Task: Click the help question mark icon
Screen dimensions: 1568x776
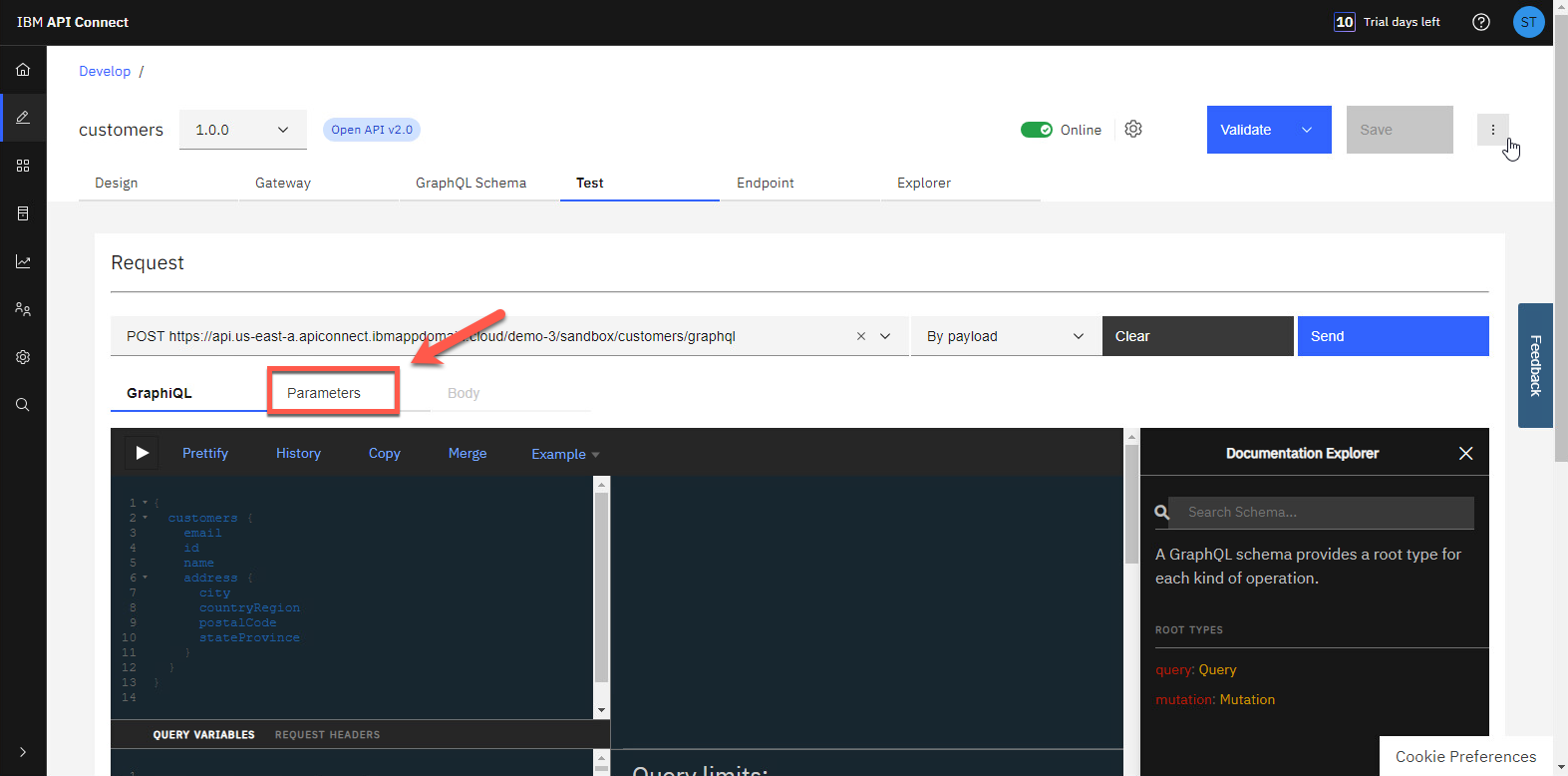Action: (x=1481, y=22)
